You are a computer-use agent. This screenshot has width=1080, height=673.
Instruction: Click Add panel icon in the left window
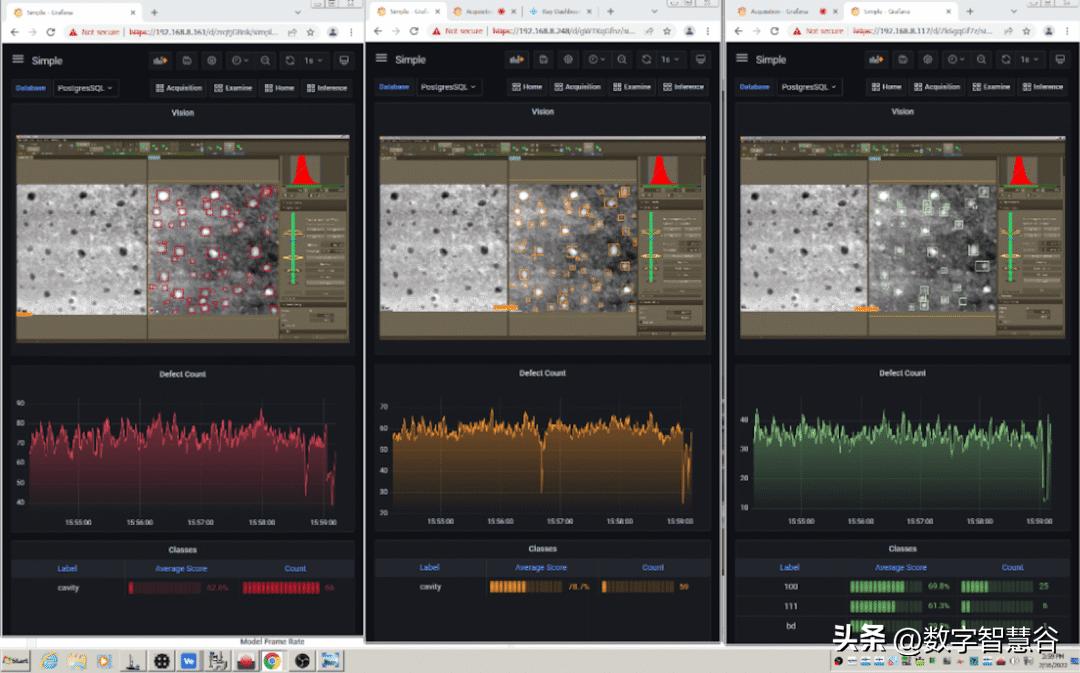tap(160, 61)
